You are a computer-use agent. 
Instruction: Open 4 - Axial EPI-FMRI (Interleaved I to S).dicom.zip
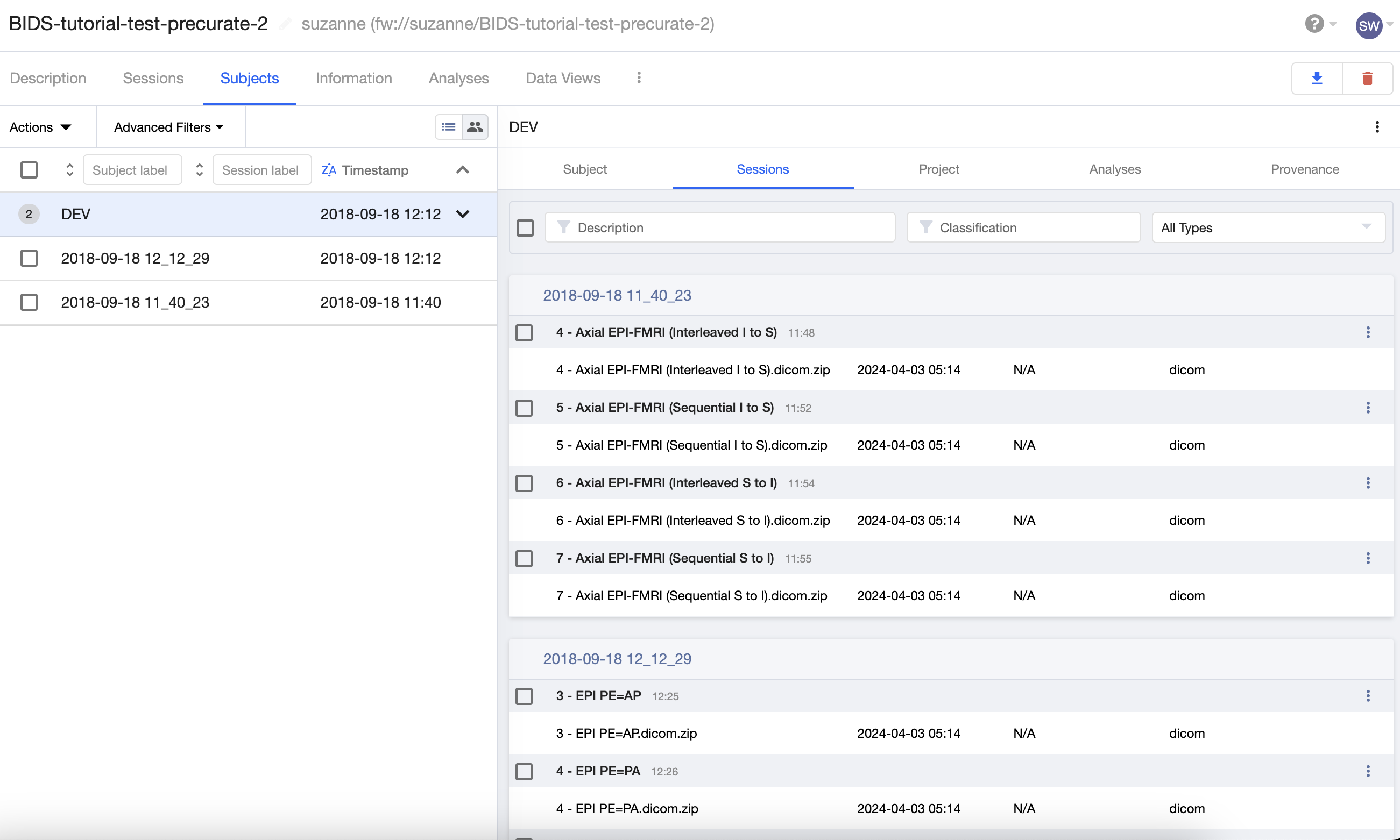coord(692,369)
